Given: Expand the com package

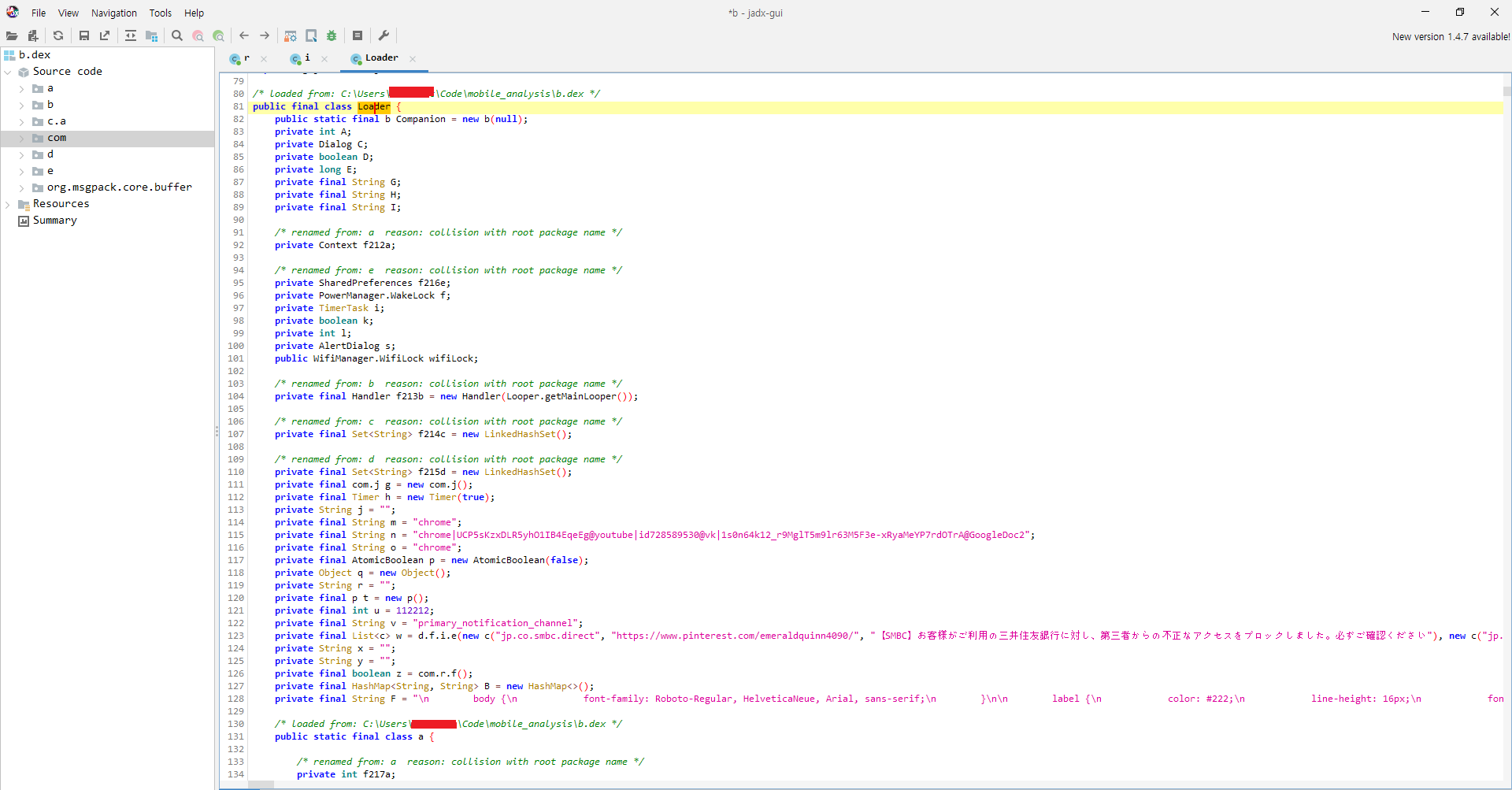Looking at the screenshot, I should pos(21,139).
